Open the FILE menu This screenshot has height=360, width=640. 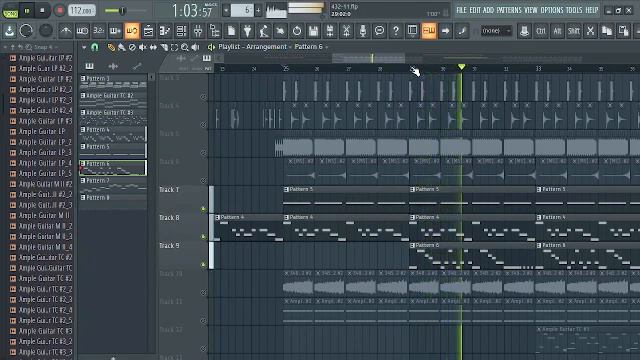(x=461, y=10)
